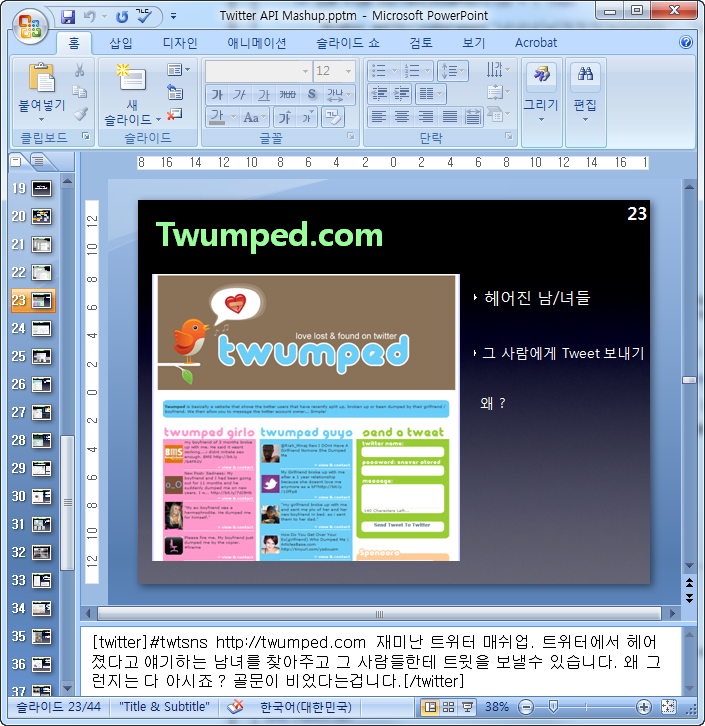Image resolution: width=705 pixels, height=726 pixels.
Task: Align text right
Action: (x=425, y=117)
